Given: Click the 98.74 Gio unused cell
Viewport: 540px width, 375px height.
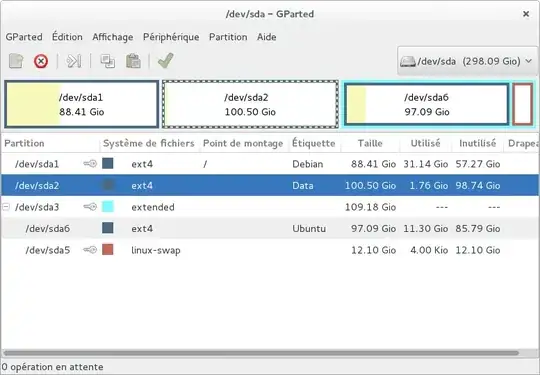Looking at the screenshot, I should click(x=478, y=186).
